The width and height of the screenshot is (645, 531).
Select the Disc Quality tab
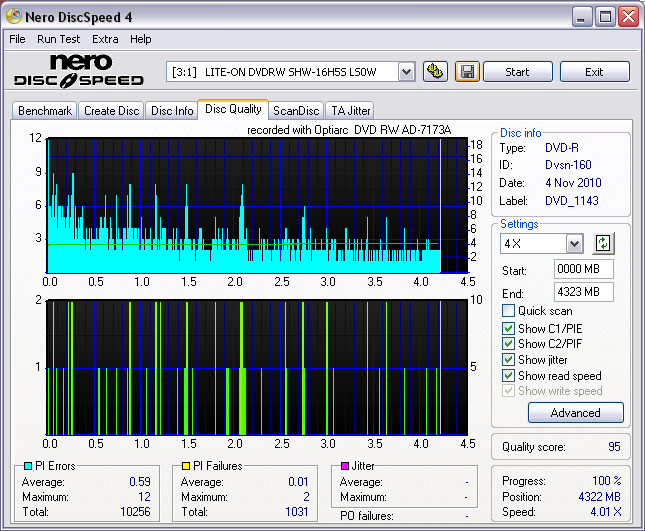(x=233, y=109)
